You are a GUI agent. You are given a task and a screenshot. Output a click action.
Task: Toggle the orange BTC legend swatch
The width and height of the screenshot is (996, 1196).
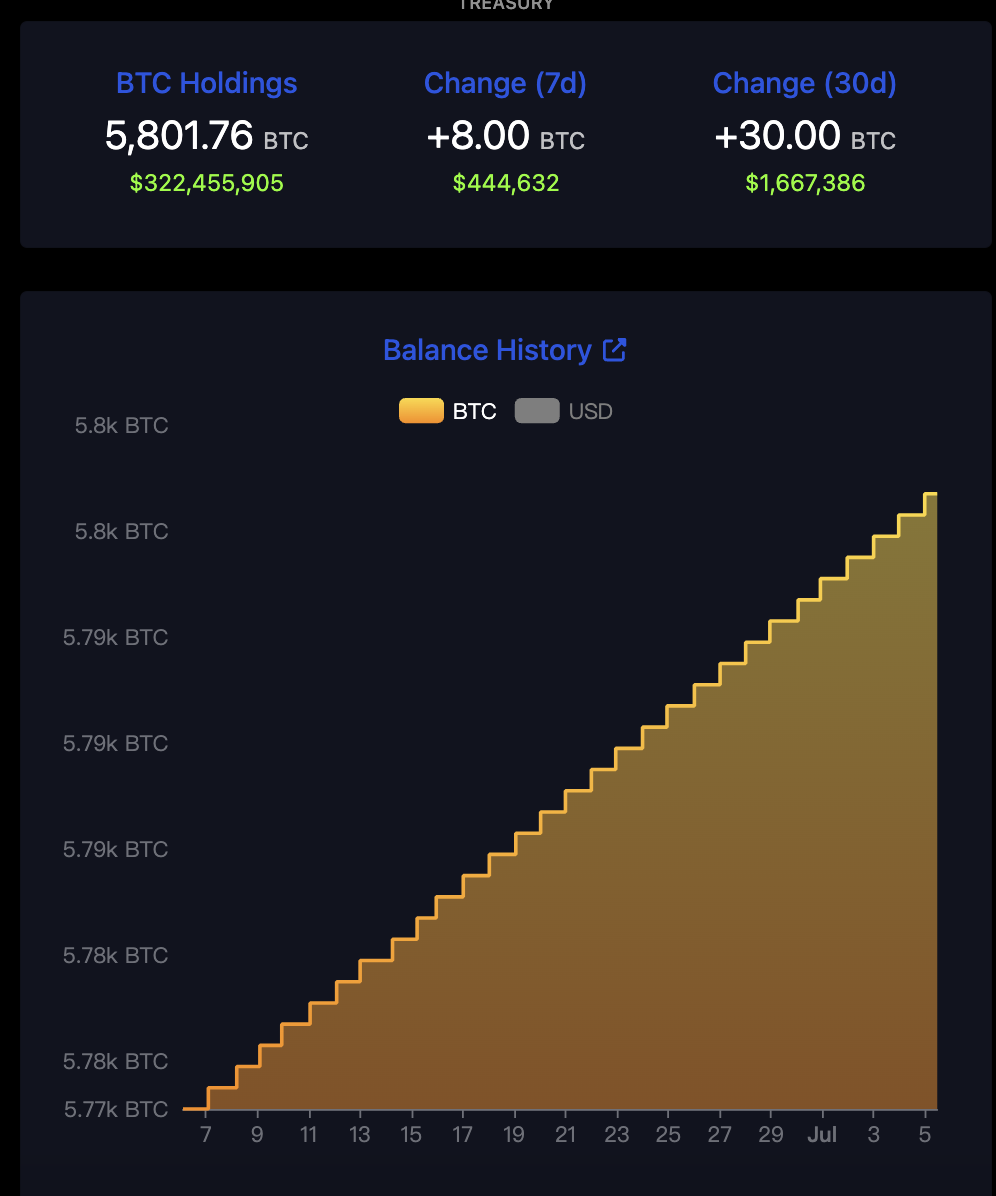[x=421, y=411]
